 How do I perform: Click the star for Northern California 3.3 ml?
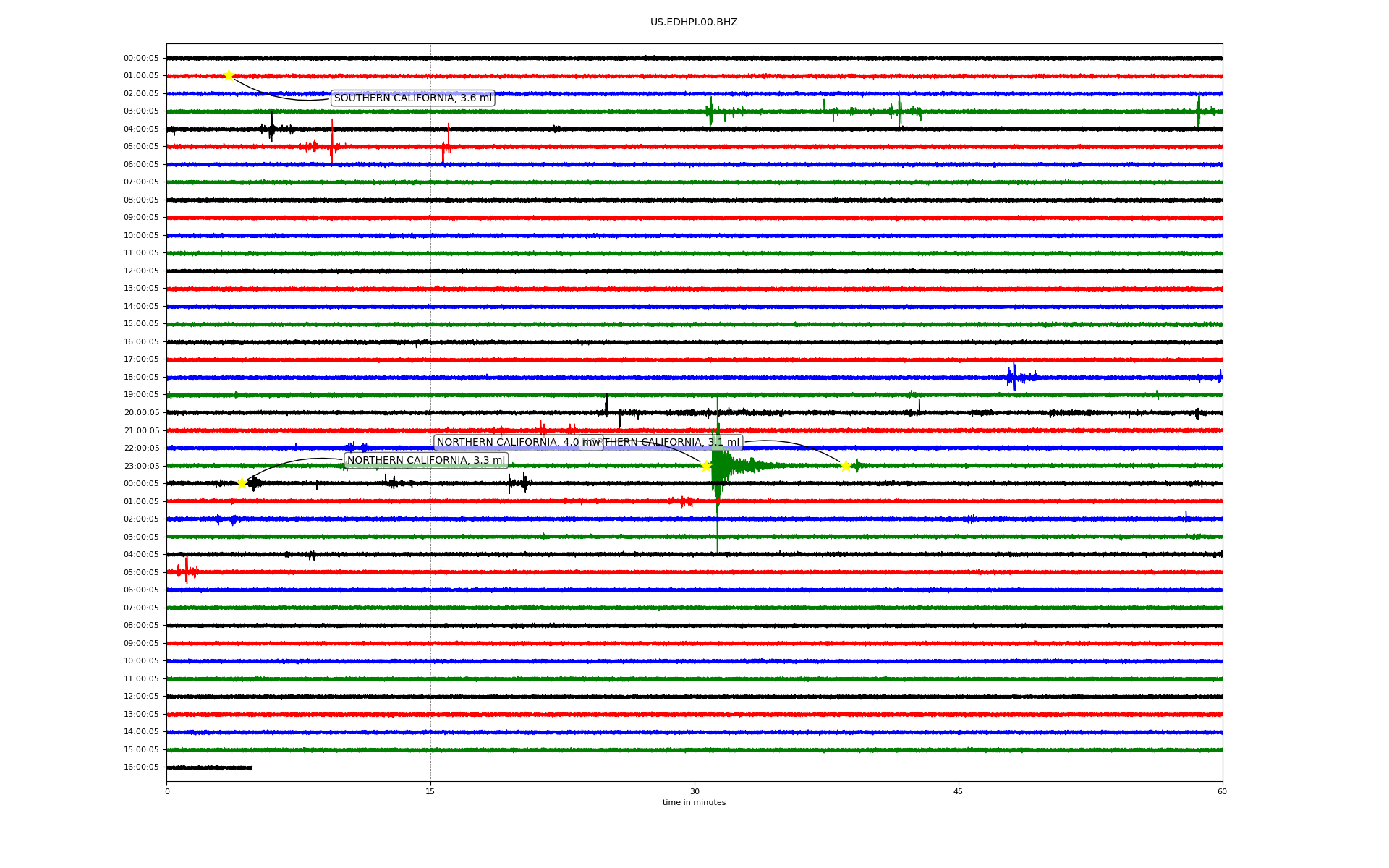pos(242,483)
